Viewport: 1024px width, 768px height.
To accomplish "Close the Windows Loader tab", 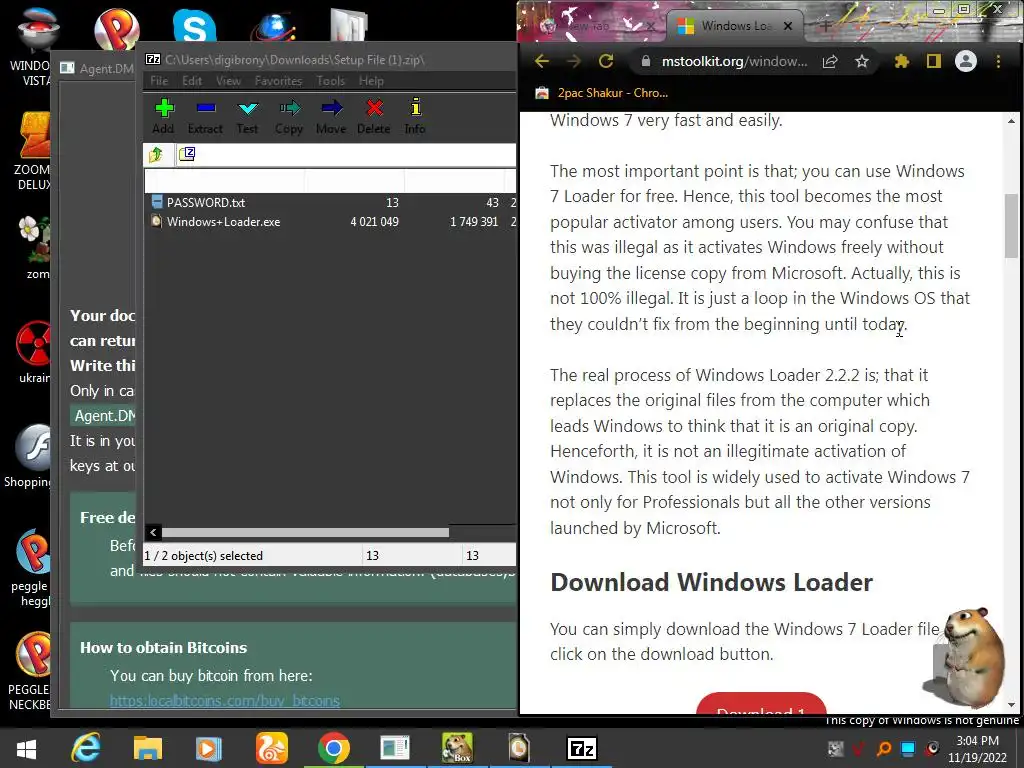I will click(788, 26).
